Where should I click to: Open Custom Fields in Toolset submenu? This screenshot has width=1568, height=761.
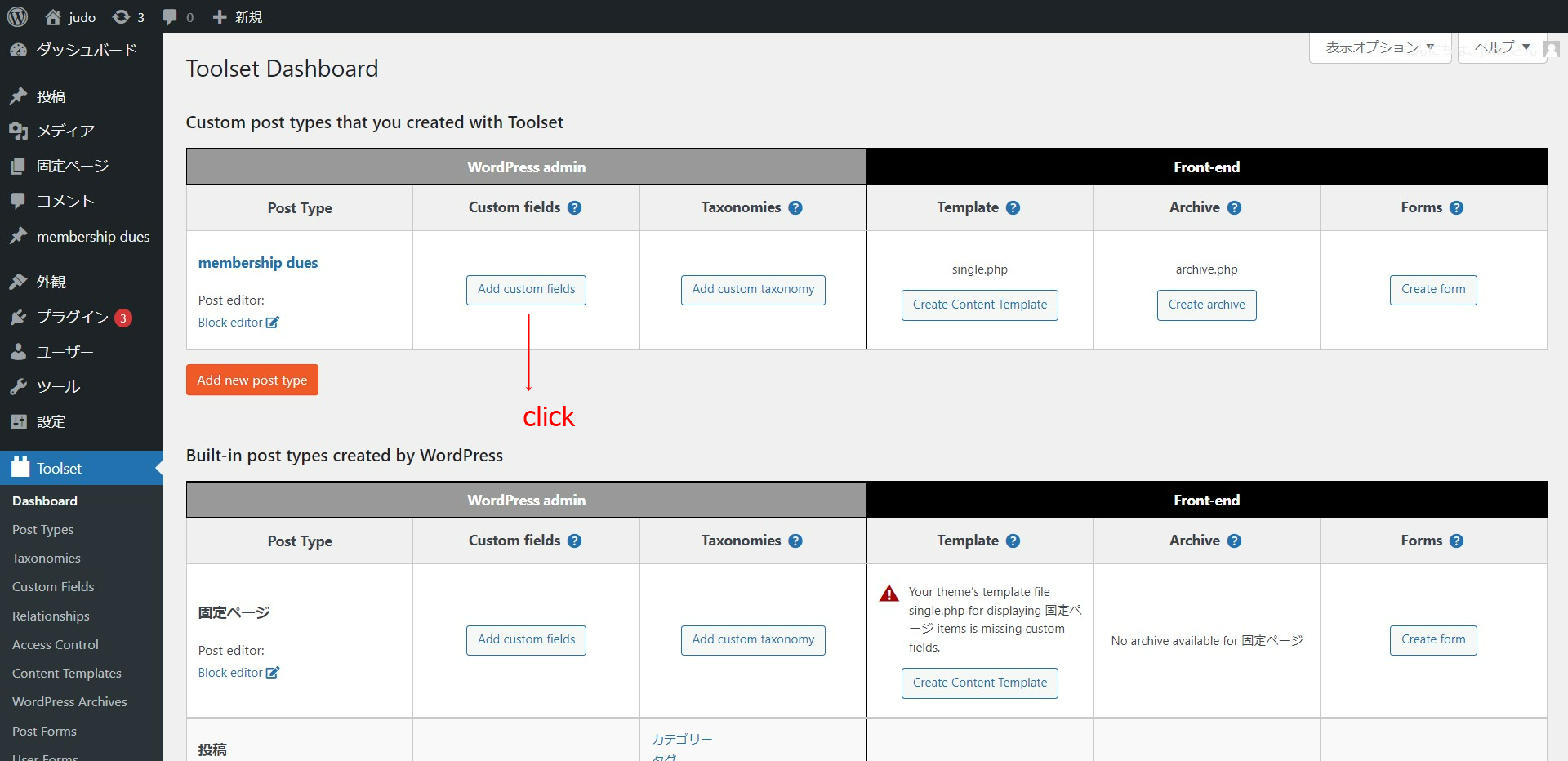pyautogui.click(x=53, y=587)
